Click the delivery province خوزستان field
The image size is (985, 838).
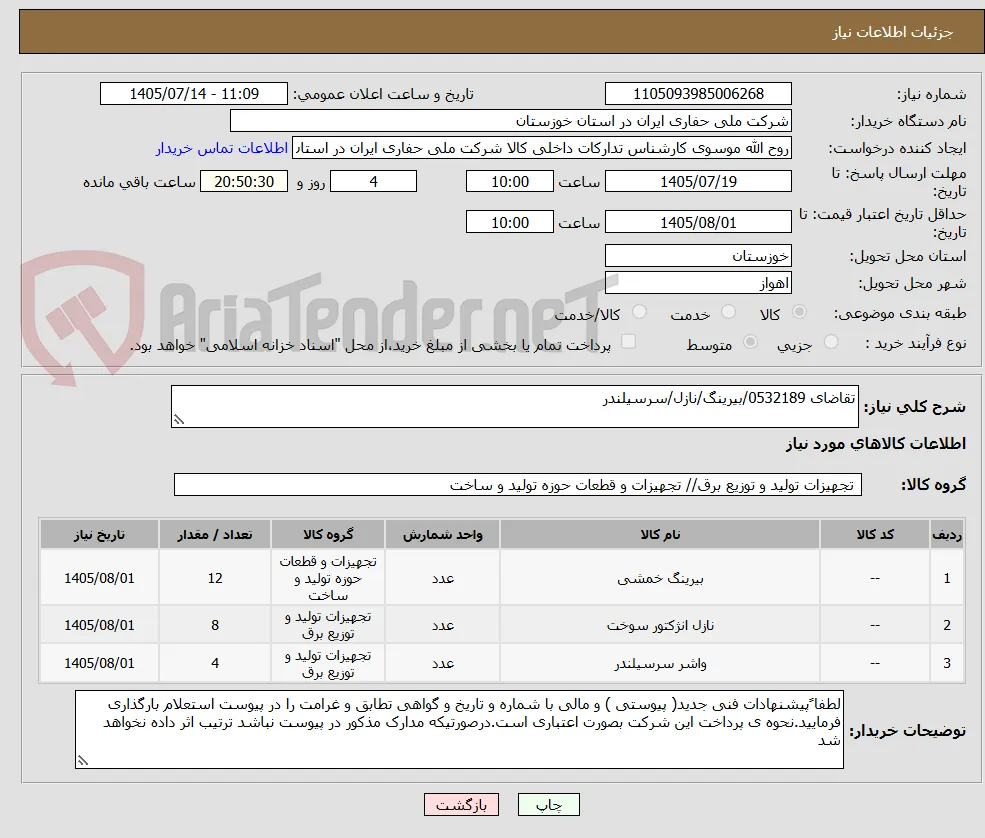coord(698,256)
